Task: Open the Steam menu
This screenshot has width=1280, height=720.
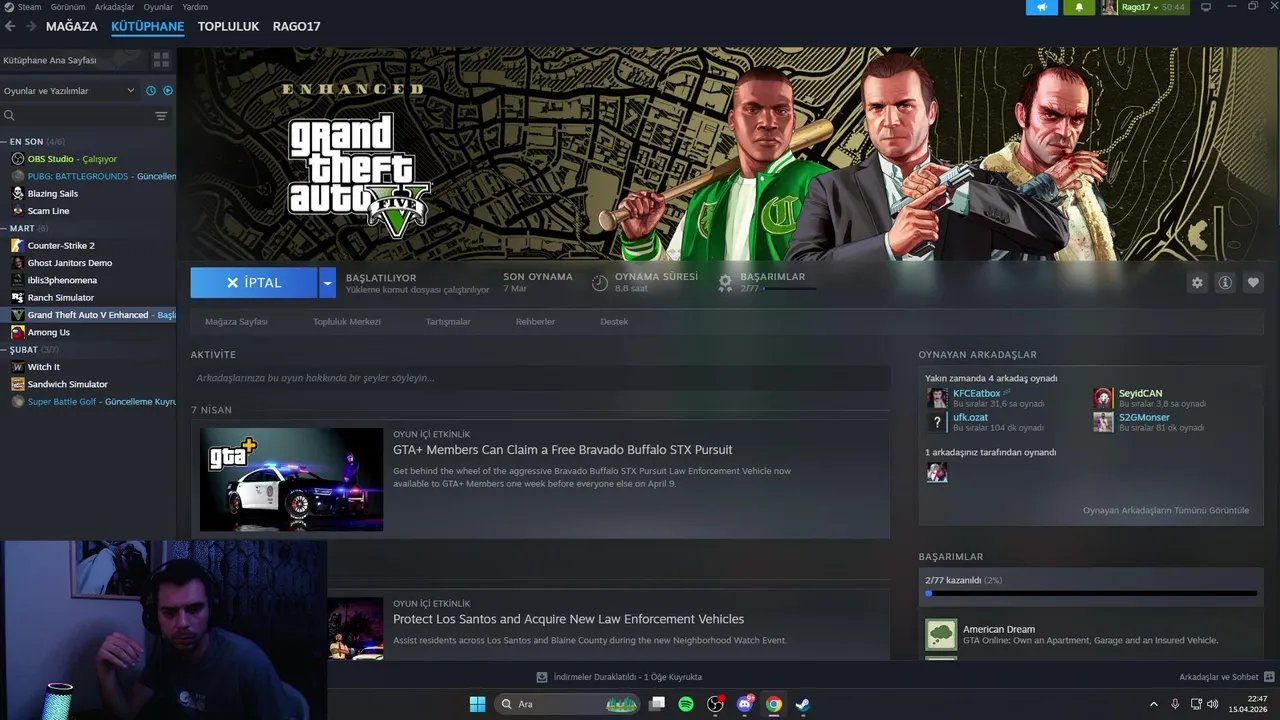Action: click(x=29, y=7)
